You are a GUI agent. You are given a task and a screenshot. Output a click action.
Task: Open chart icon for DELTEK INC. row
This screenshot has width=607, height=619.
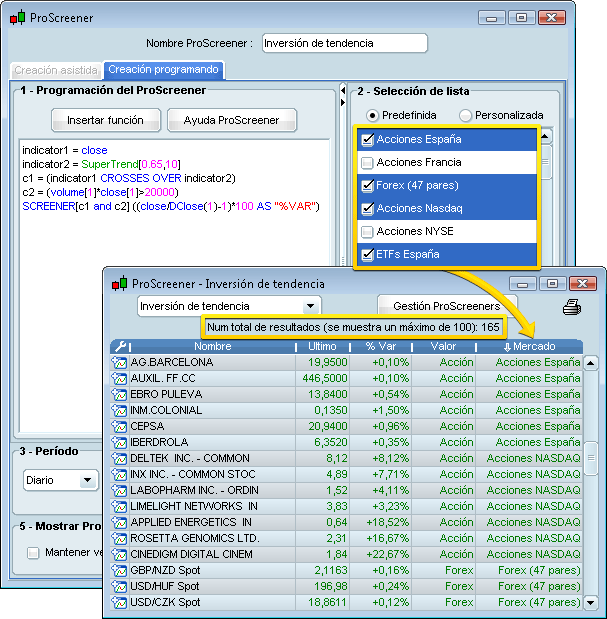pyautogui.click(x=119, y=458)
